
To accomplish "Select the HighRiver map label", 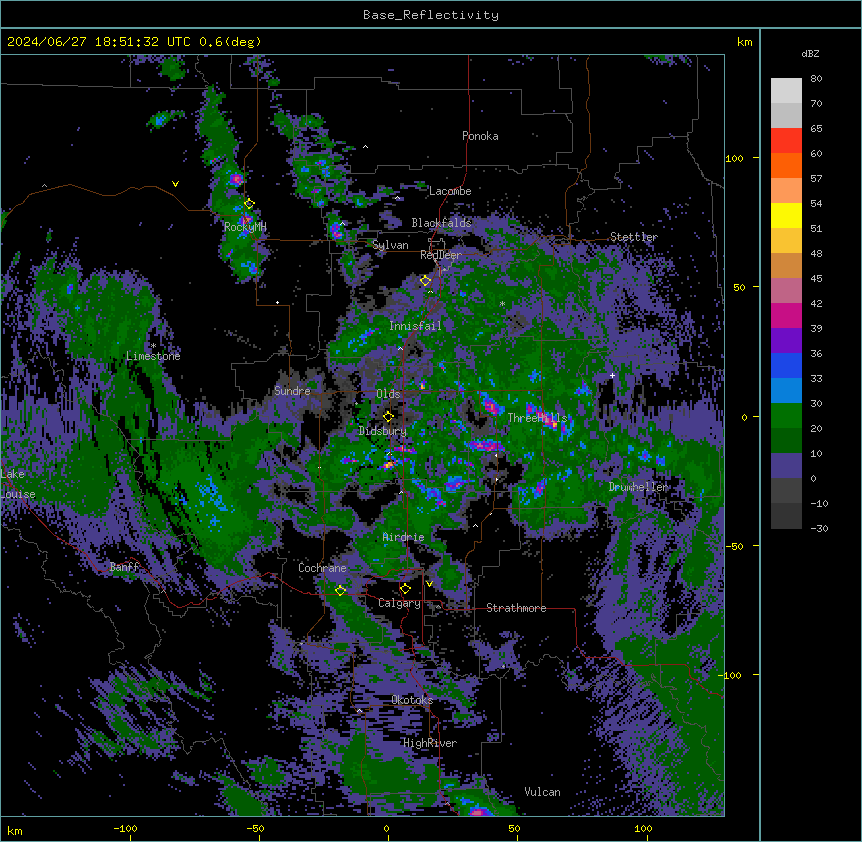I will pos(430,743).
